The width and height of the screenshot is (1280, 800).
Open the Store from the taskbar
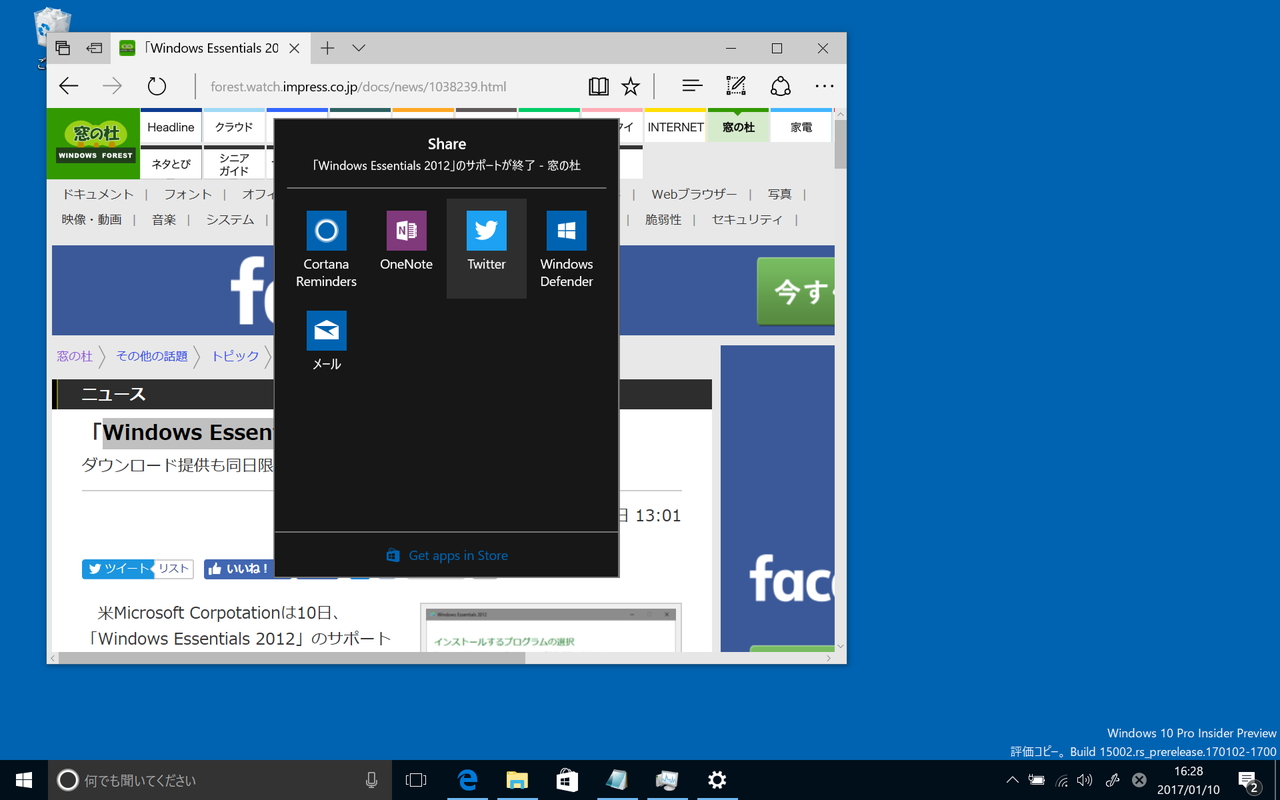[x=567, y=780]
